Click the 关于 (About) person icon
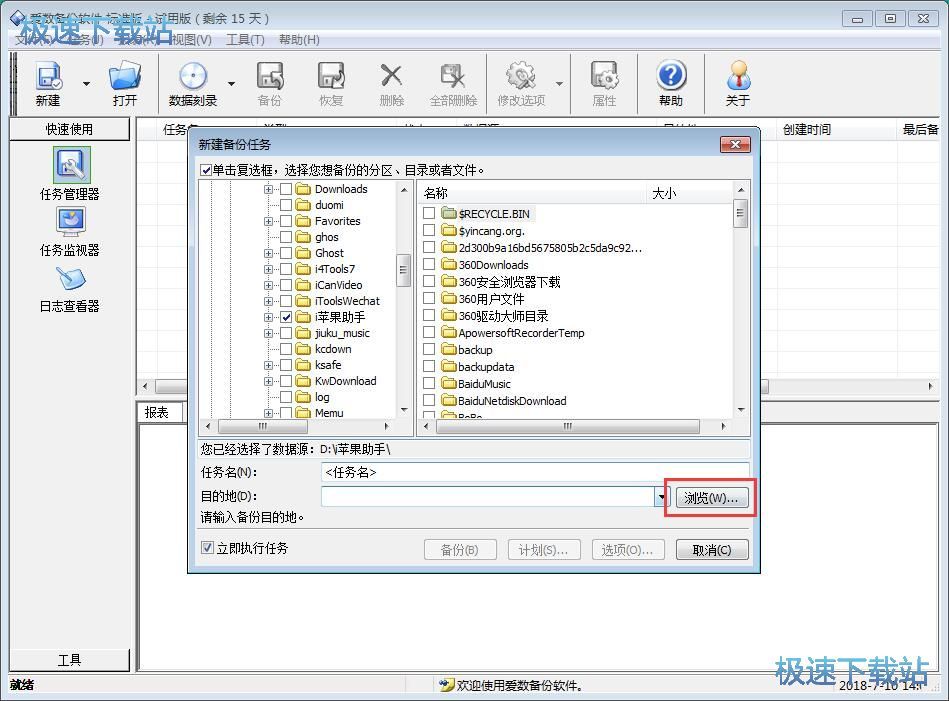This screenshot has width=949, height=701. (x=738, y=83)
